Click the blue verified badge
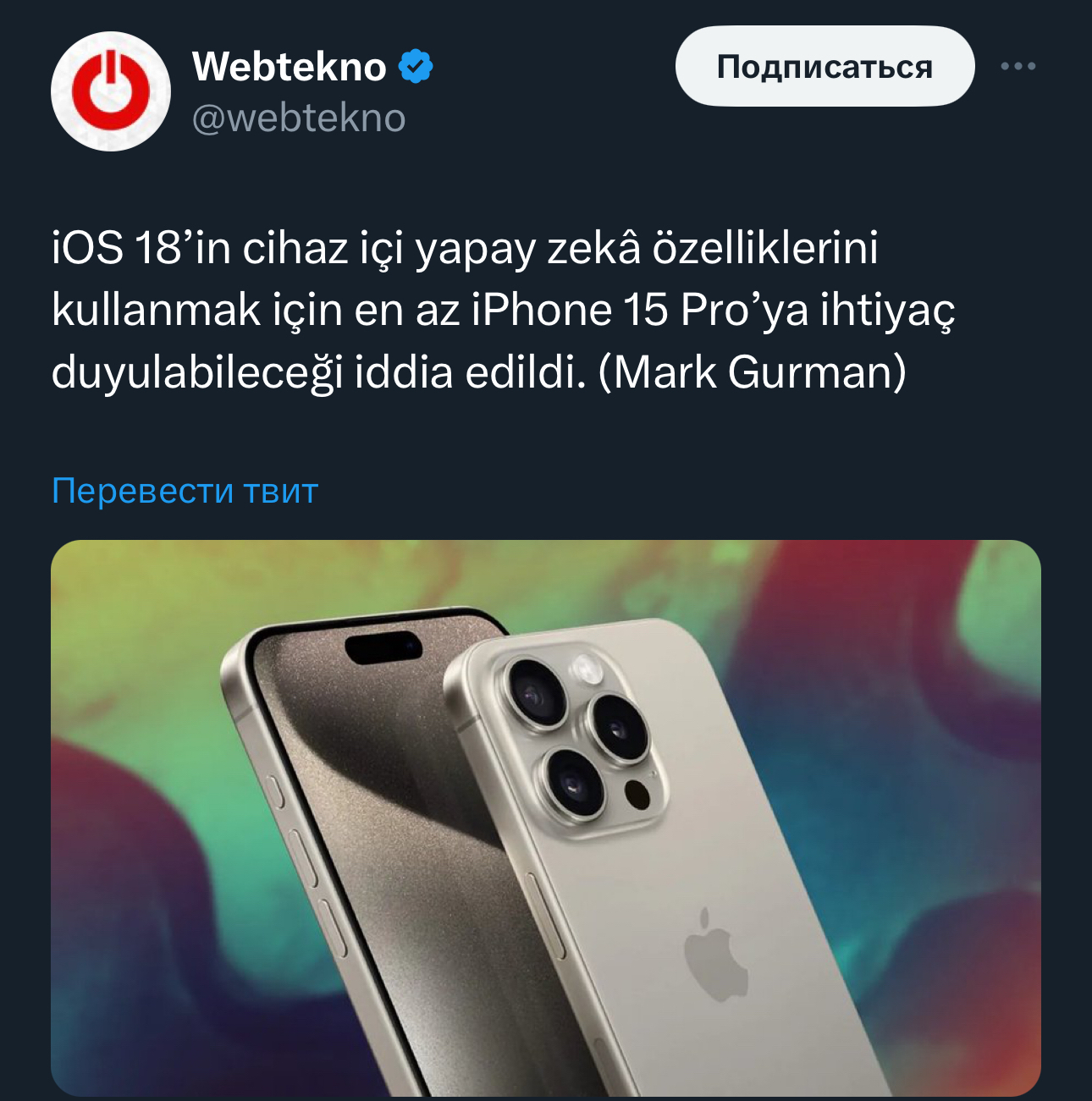 pos(416,67)
